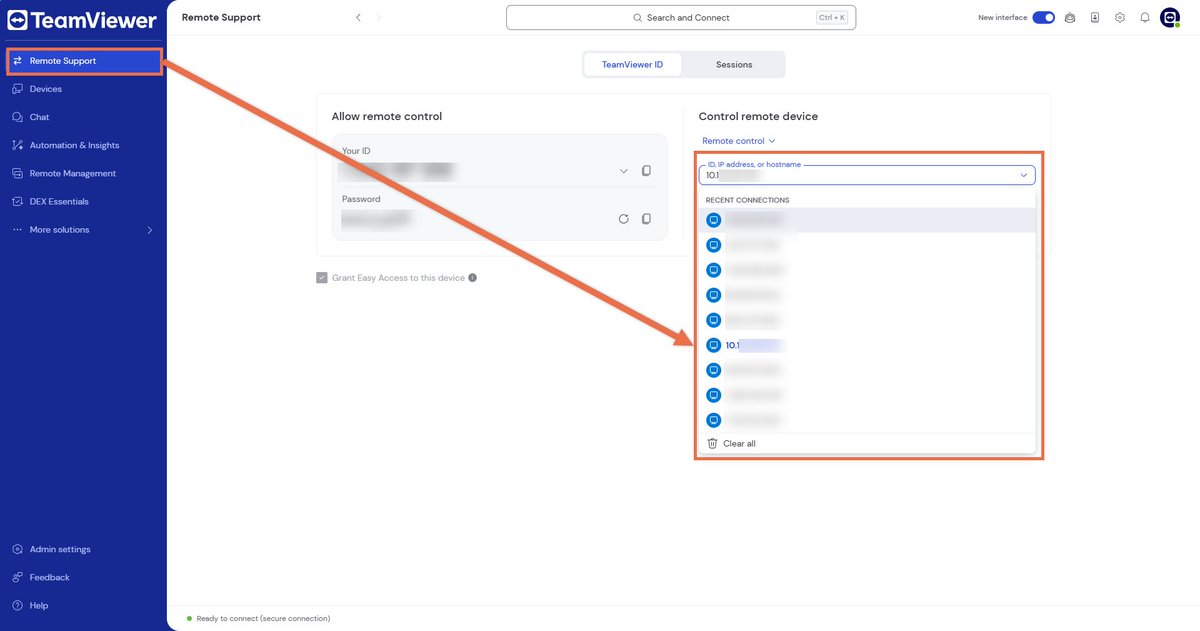This screenshot has width=1200, height=631.
Task: Open the Remote control mode dropdown
Action: point(739,141)
